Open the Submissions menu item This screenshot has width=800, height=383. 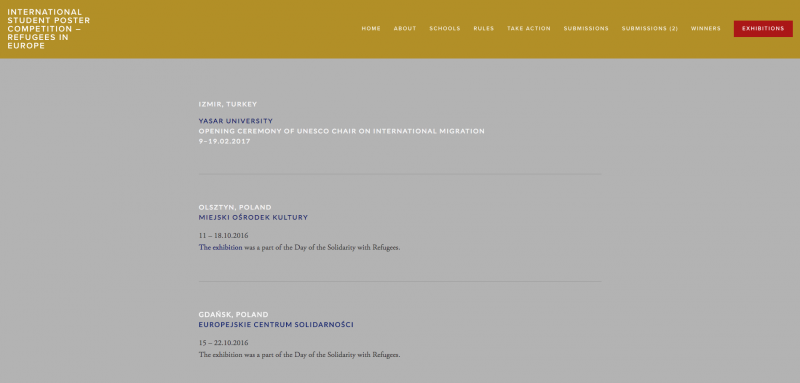[x=586, y=29]
